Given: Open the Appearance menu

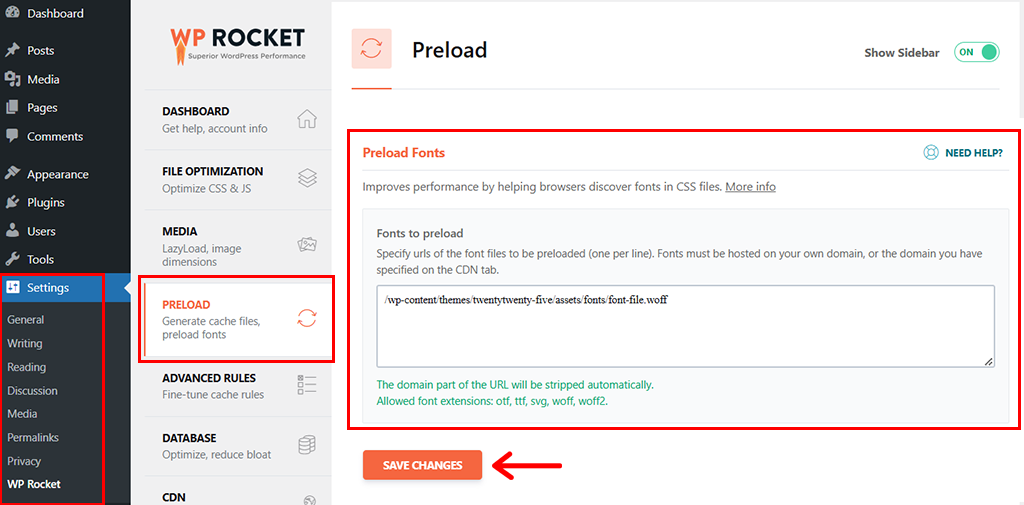Looking at the screenshot, I should click(x=57, y=174).
